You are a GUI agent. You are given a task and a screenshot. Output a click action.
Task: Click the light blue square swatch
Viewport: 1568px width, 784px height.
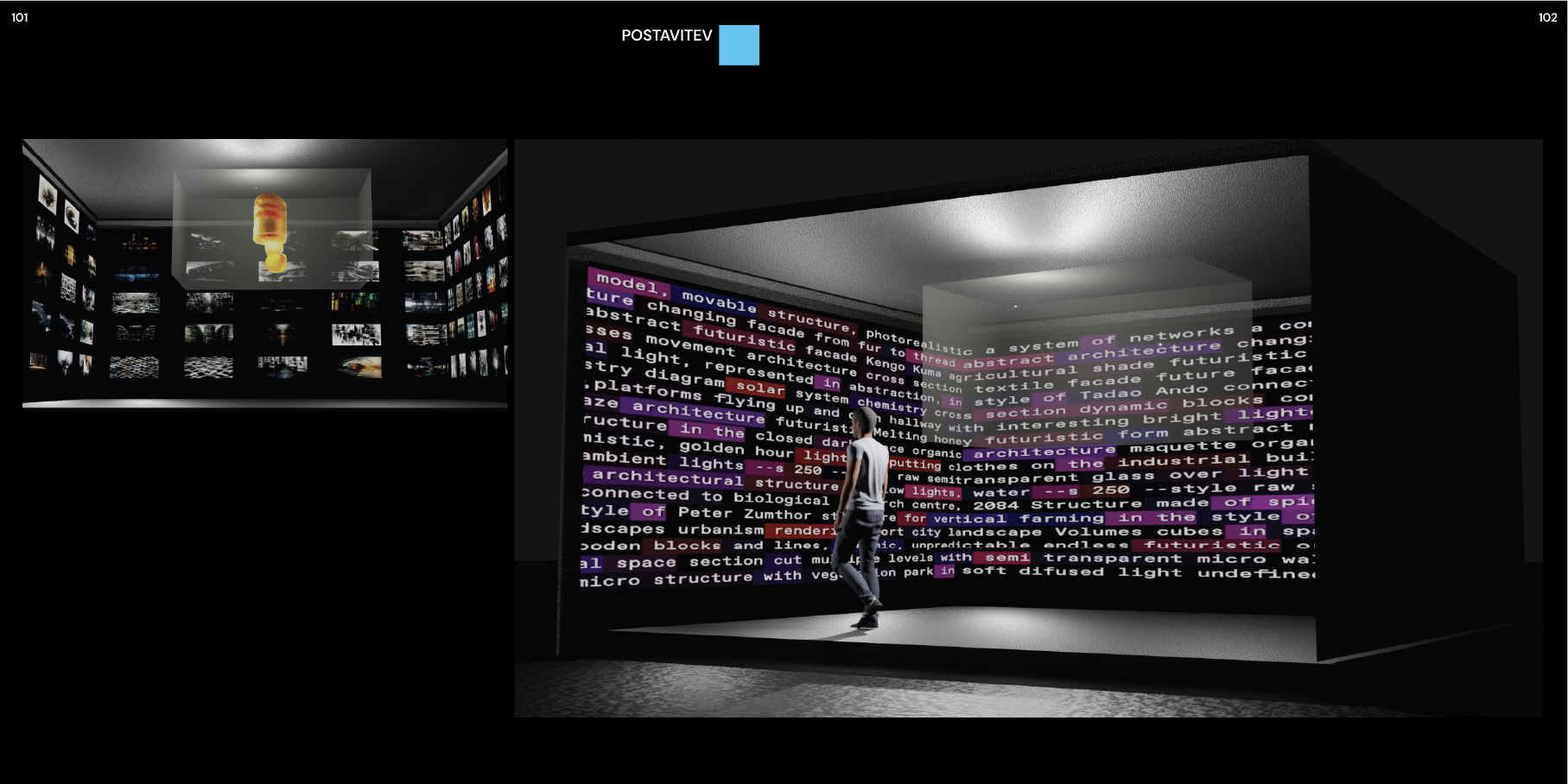[740, 45]
